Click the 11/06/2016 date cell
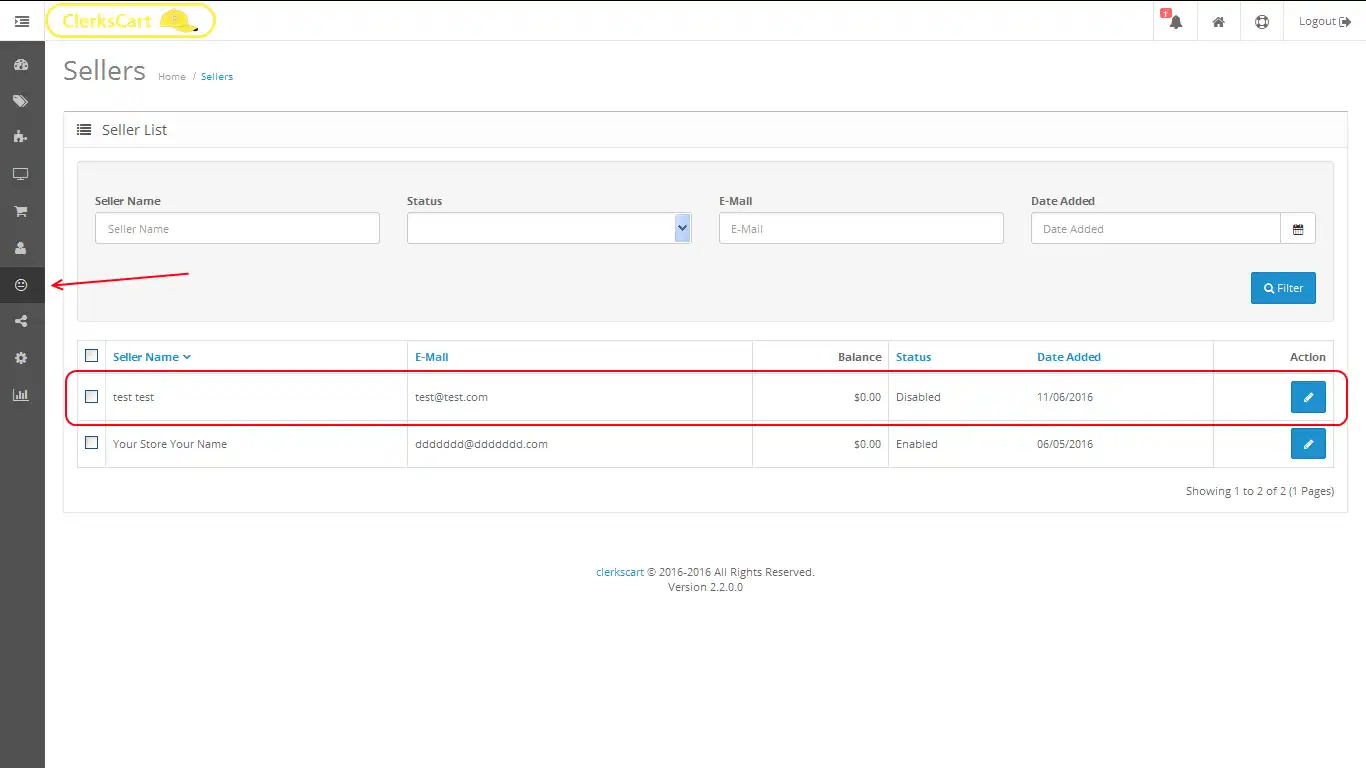The height and width of the screenshot is (768, 1366). pos(1065,397)
